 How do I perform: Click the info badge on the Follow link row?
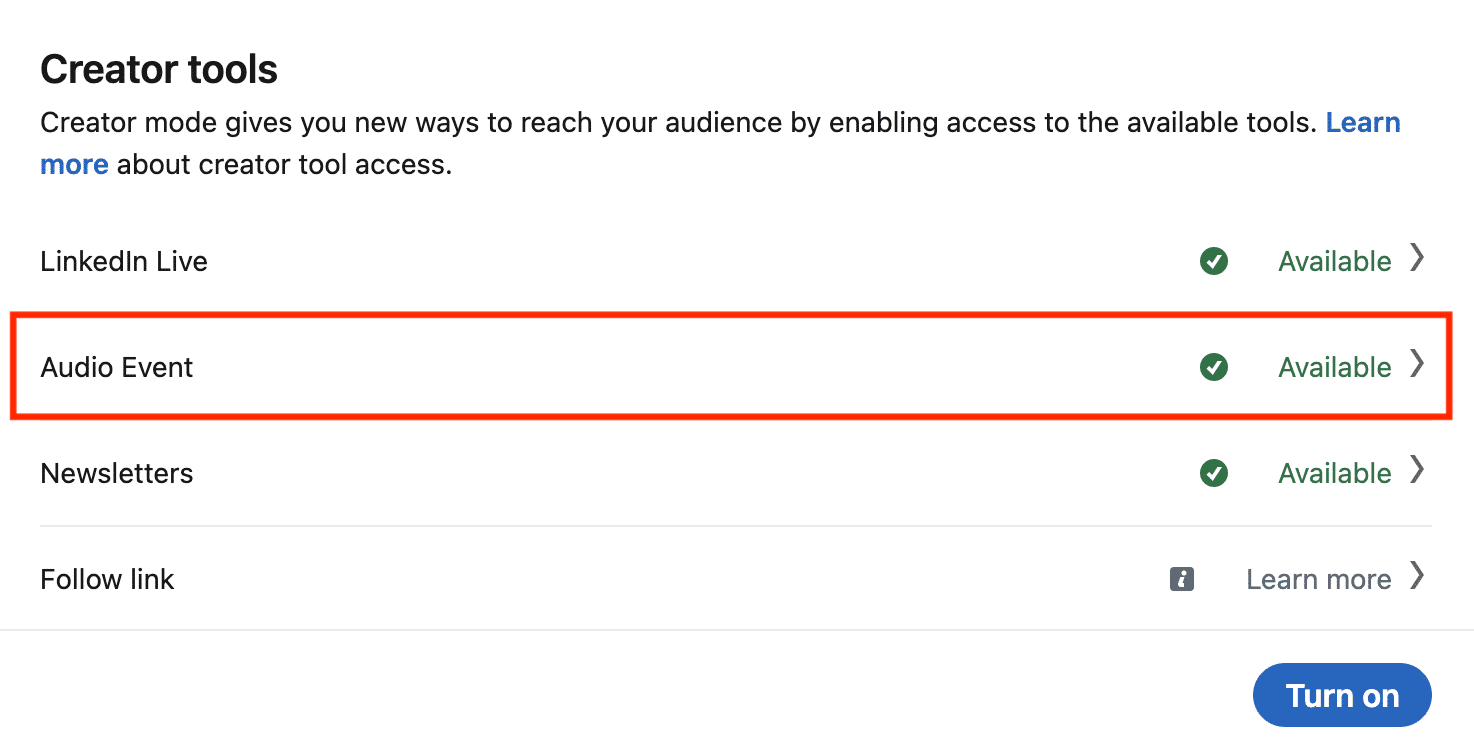(1181, 579)
